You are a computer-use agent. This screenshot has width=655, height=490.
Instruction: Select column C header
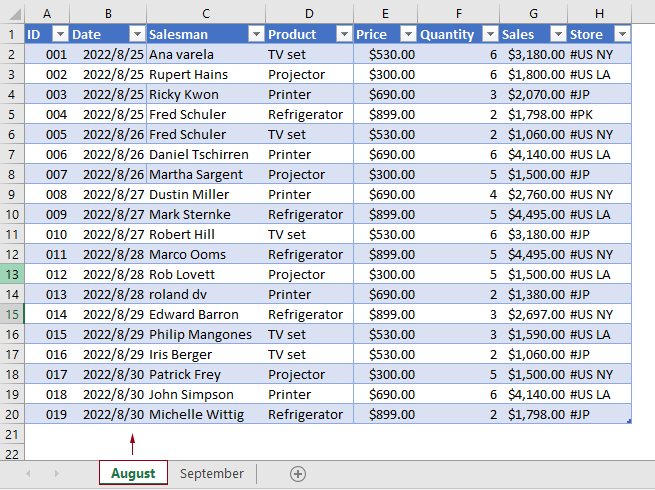(206, 14)
